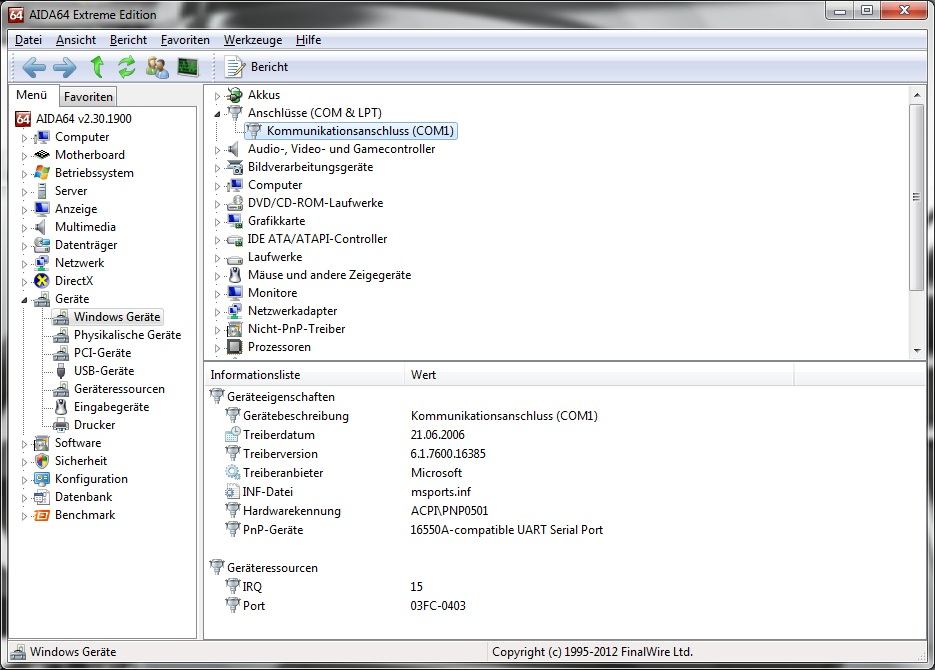
Task: Collapse Anschlüsse (COM & LPT) category
Action: click(x=218, y=113)
